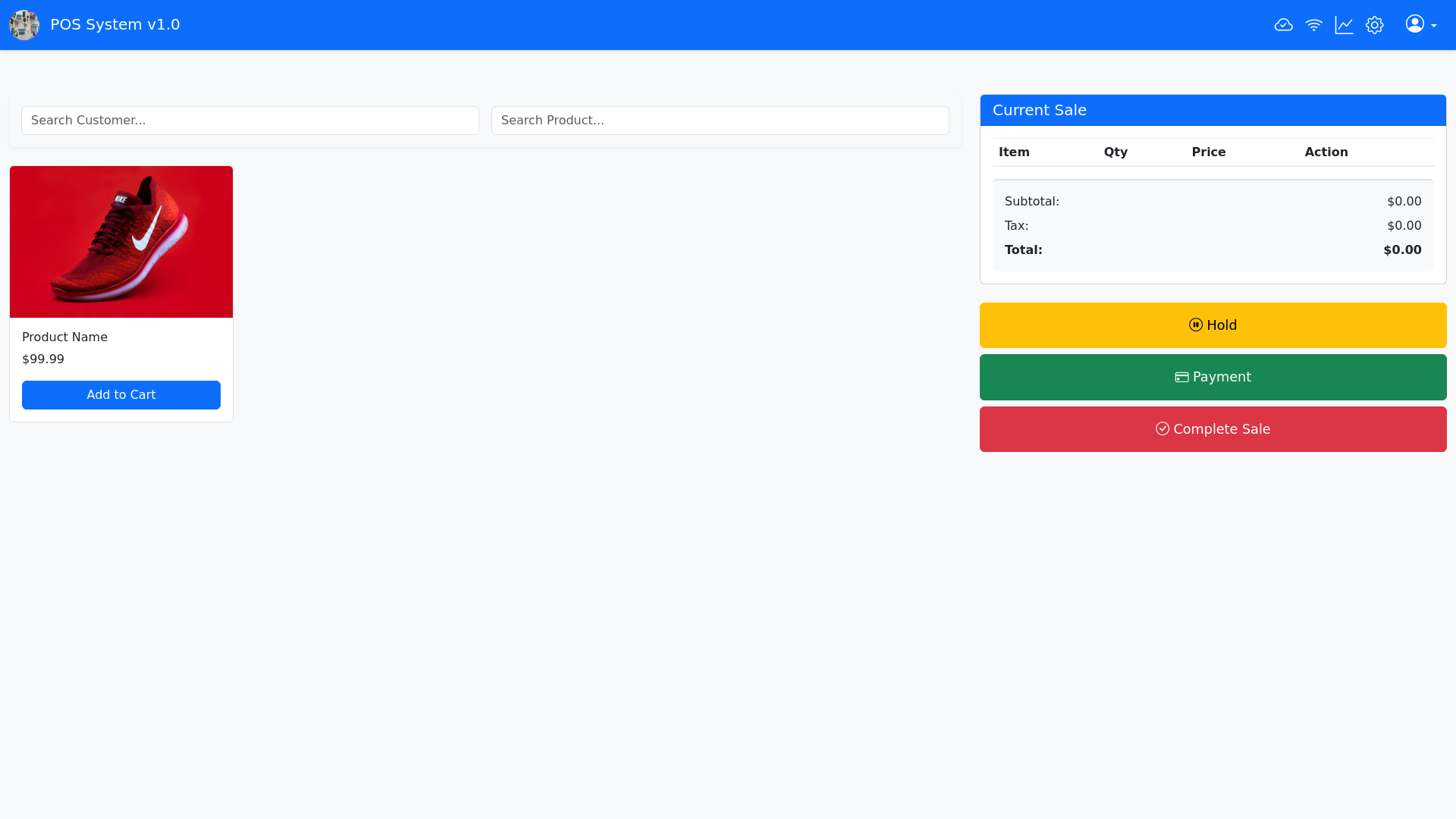
Task: Hold the current sale
Action: (1213, 325)
